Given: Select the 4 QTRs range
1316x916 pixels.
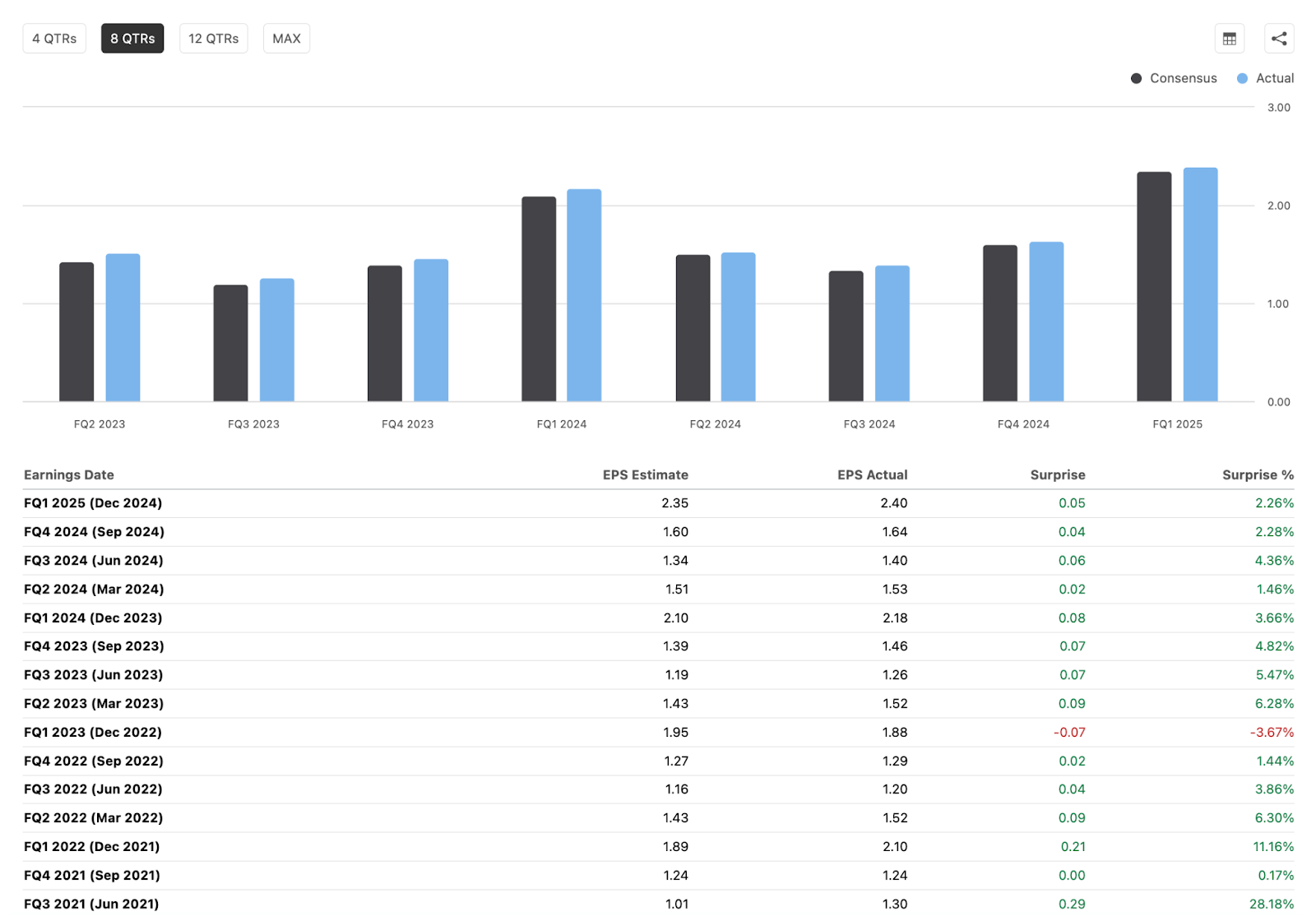Looking at the screenshot, I should (54, 38).
